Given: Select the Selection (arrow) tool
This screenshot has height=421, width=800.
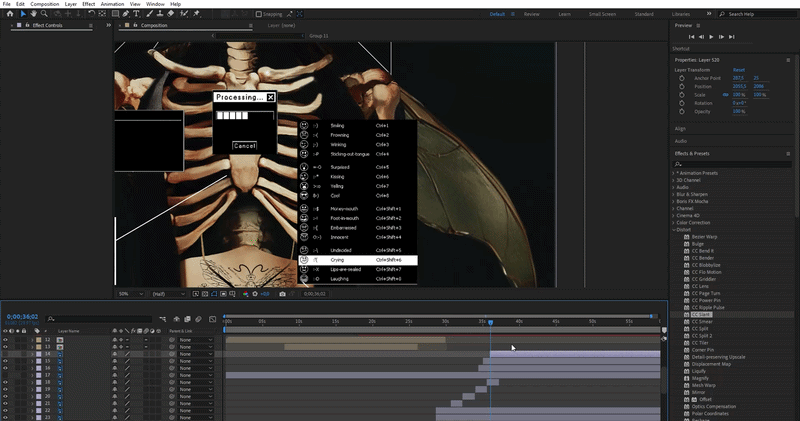Looking at the screenshot, I should [x=23, y=14].
